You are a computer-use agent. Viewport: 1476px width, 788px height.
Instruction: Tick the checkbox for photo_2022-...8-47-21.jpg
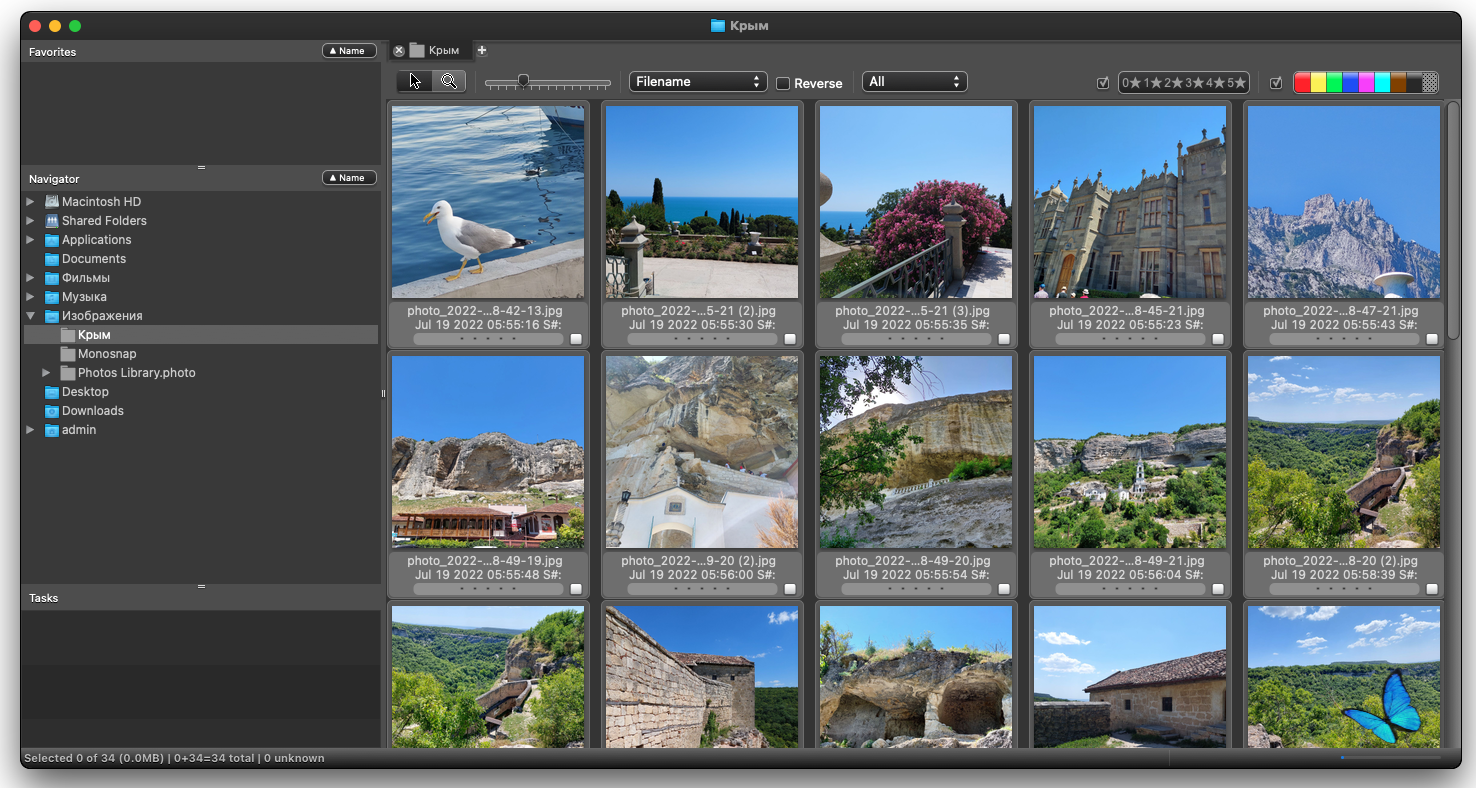(x=1432, y=339)
